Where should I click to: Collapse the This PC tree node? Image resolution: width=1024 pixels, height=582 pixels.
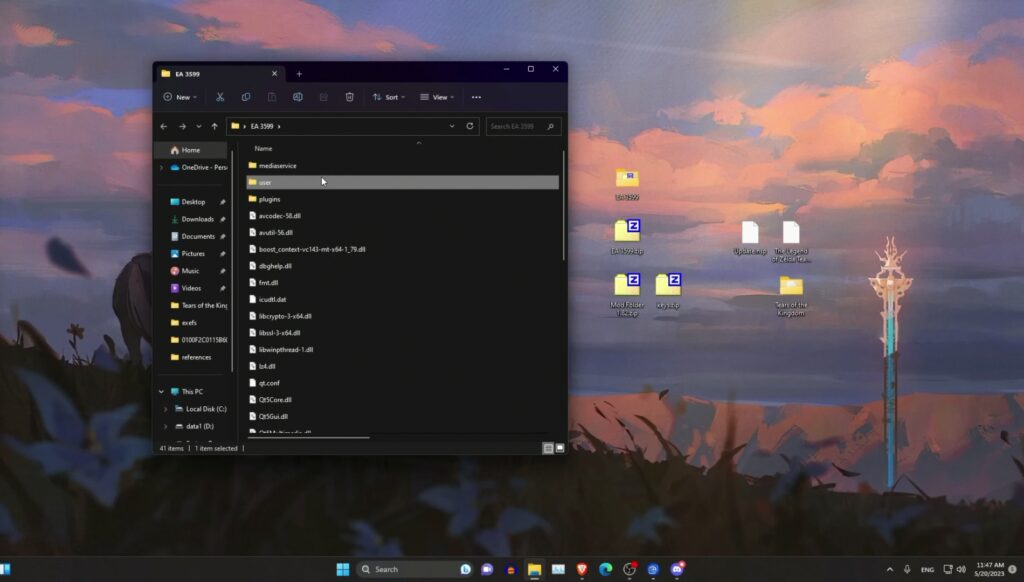[x=161, y=392]
